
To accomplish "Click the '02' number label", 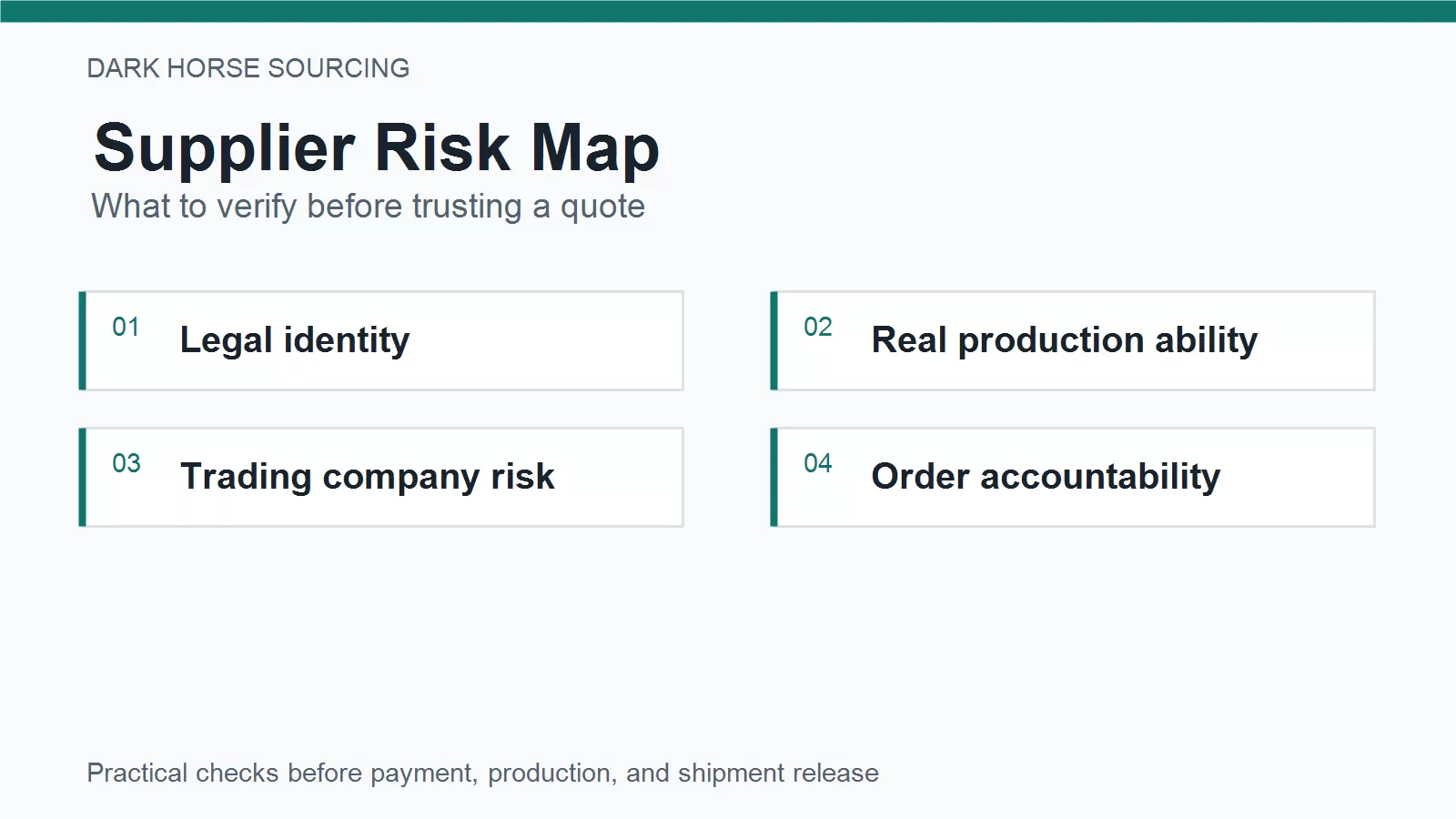I will (818, 328).
